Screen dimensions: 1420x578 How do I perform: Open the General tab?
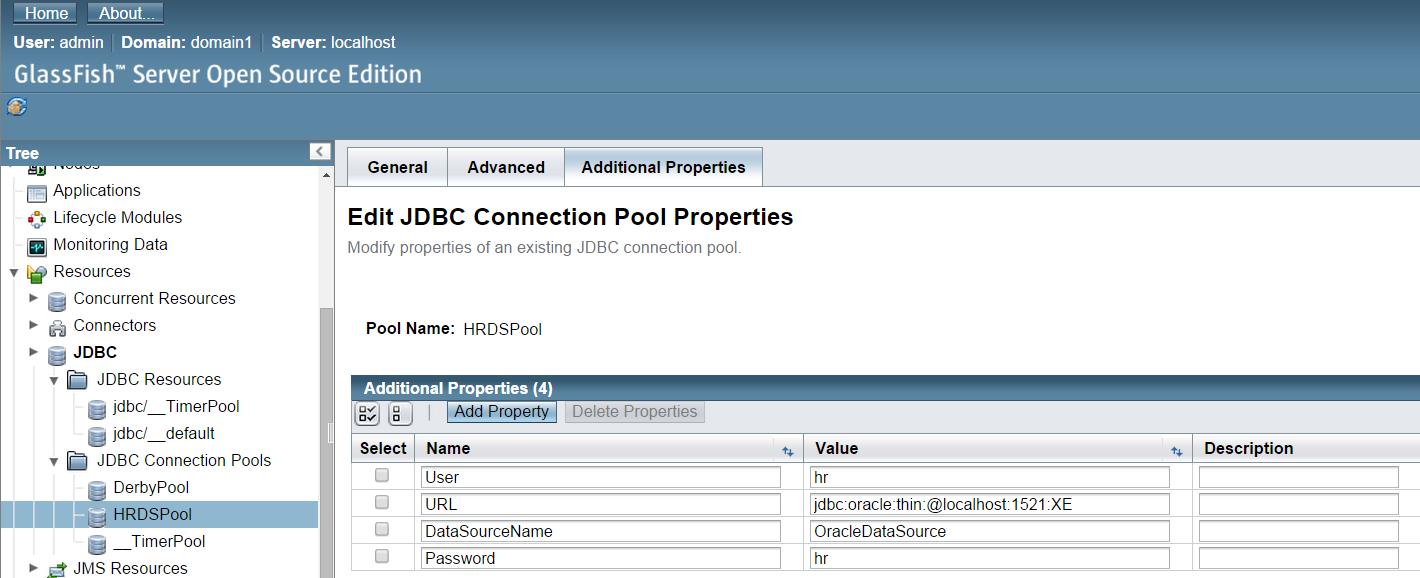(x=397, y=166)
